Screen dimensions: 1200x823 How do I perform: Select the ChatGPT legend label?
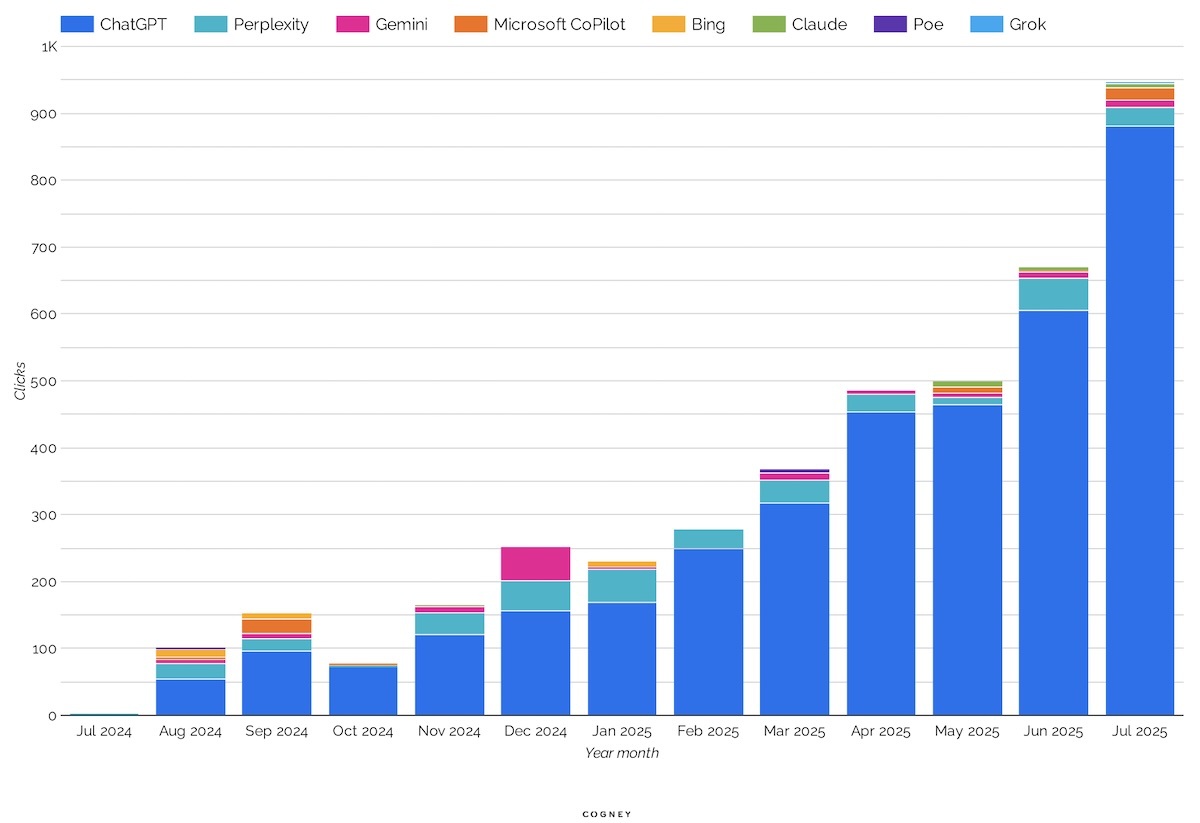coord(133,24)
